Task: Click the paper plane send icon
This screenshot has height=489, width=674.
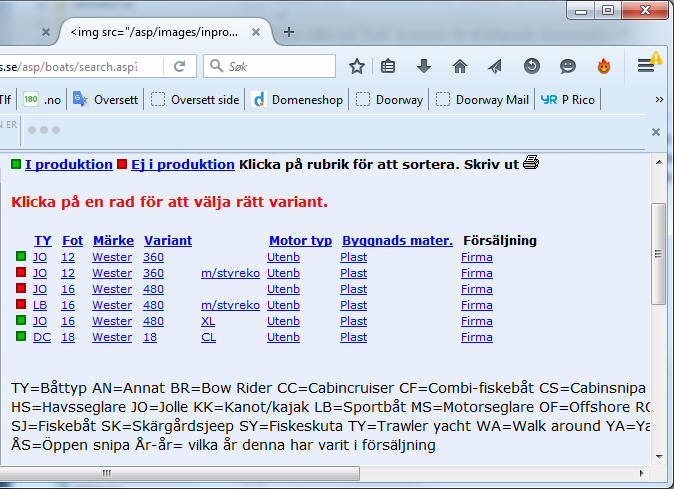Action: (495, 66)
